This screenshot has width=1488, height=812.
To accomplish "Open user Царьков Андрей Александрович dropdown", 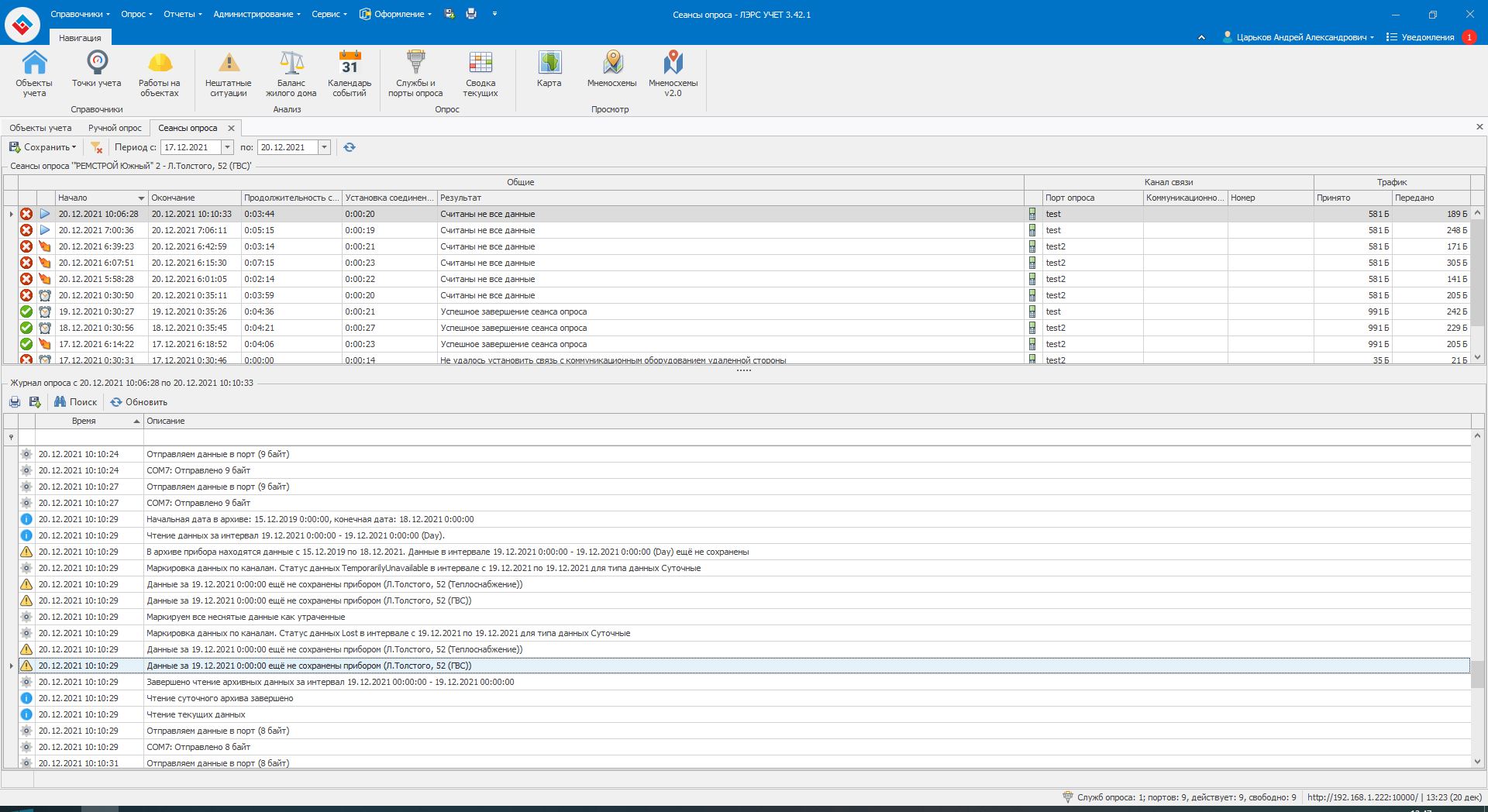I will point(1298,37).
